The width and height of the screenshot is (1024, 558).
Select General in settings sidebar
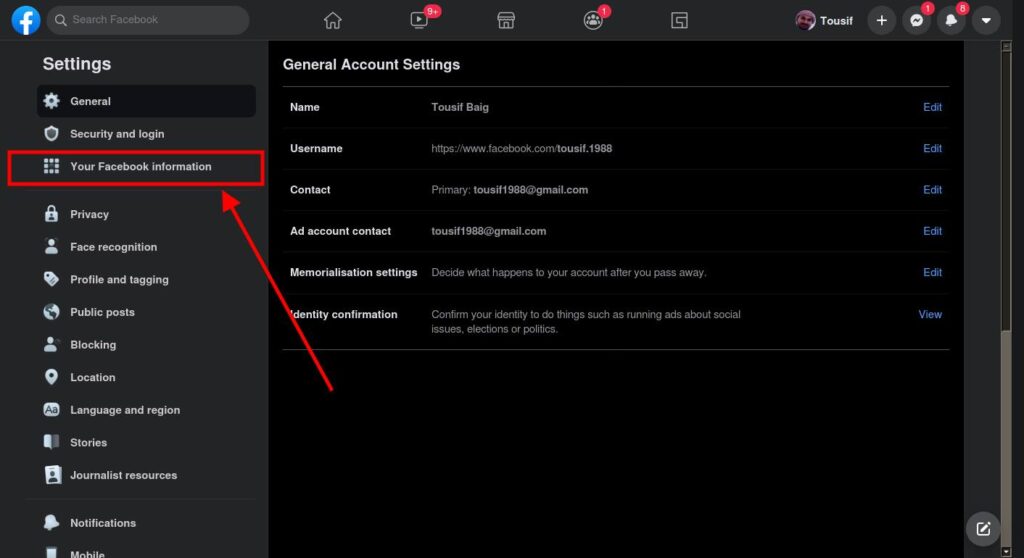pos(146,101)
